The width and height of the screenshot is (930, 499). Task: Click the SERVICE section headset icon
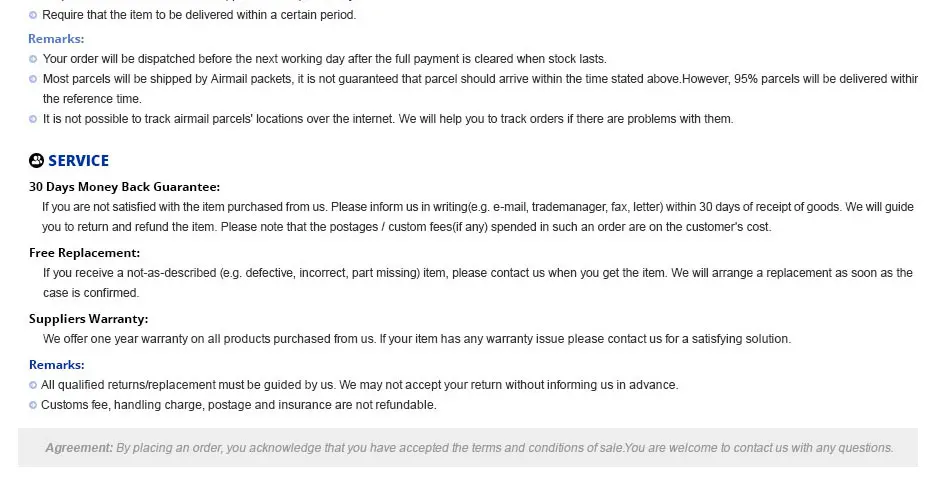click(37, 161)
